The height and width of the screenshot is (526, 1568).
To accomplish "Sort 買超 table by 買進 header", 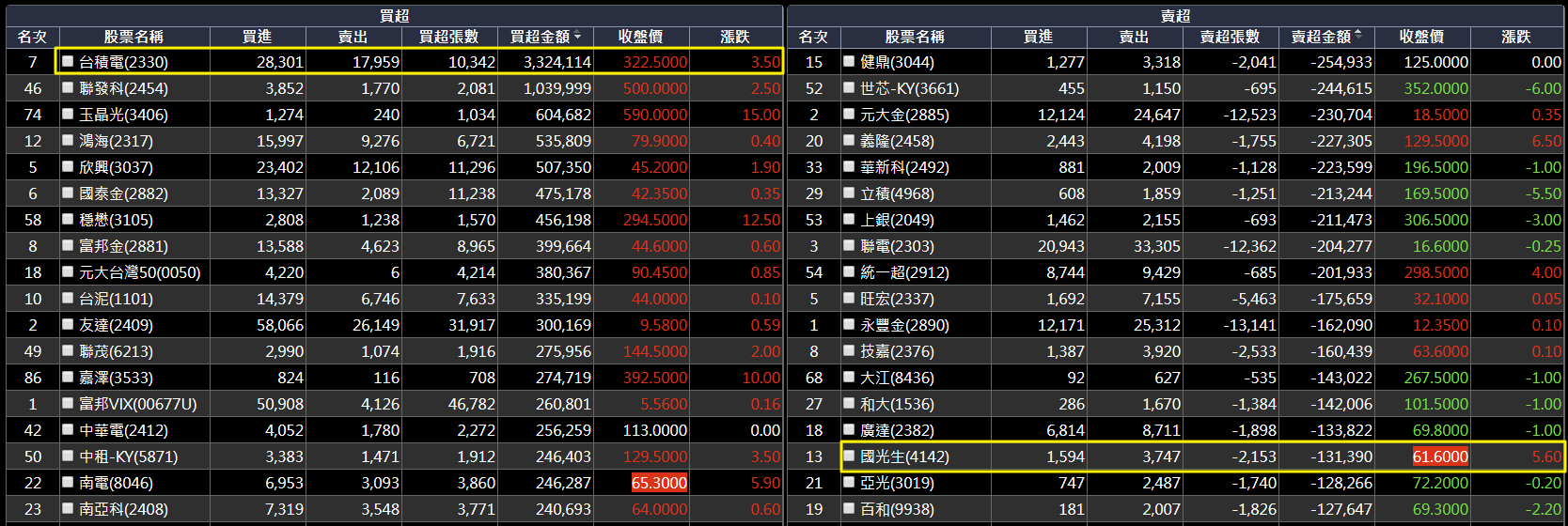I will (257, 37).
